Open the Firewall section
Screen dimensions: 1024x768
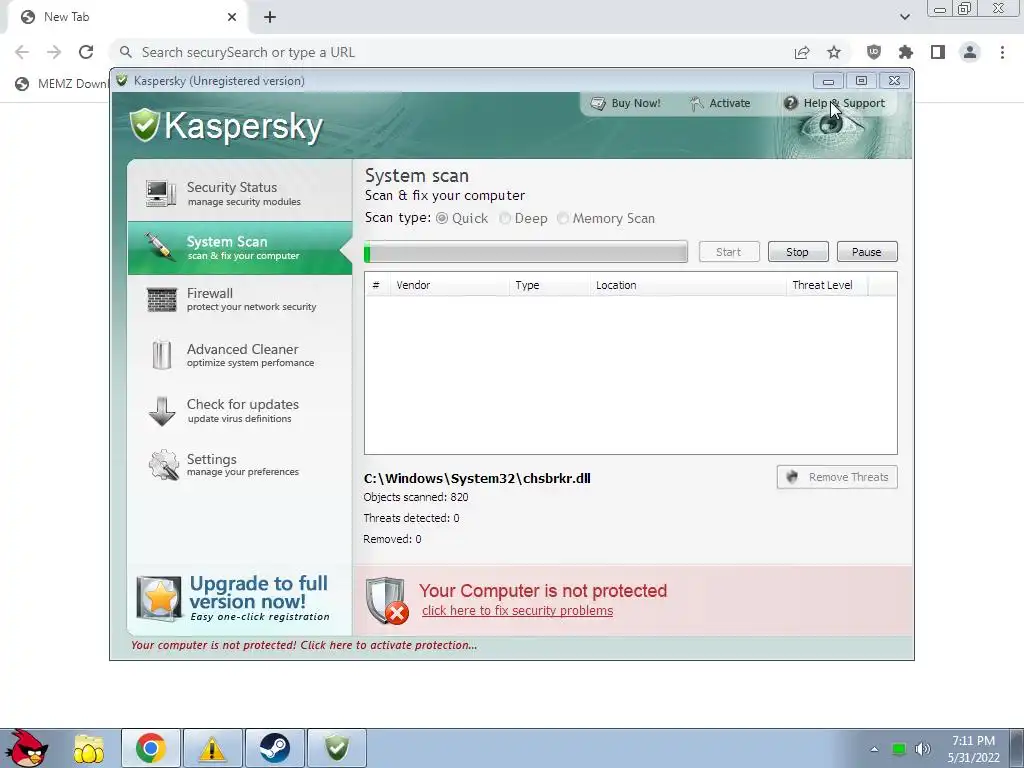(240, 299)
